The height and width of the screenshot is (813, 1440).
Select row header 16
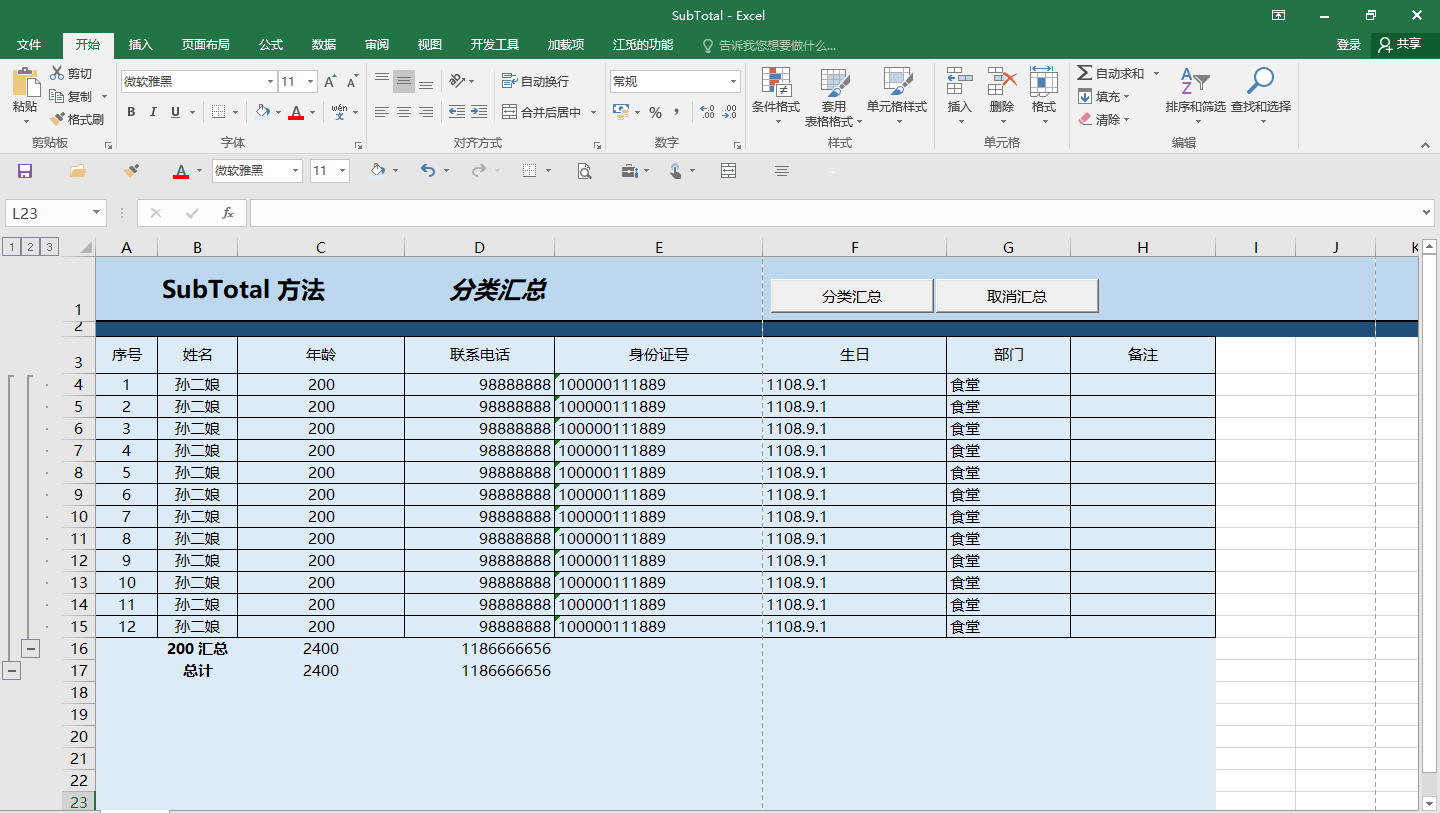(79, 649)
